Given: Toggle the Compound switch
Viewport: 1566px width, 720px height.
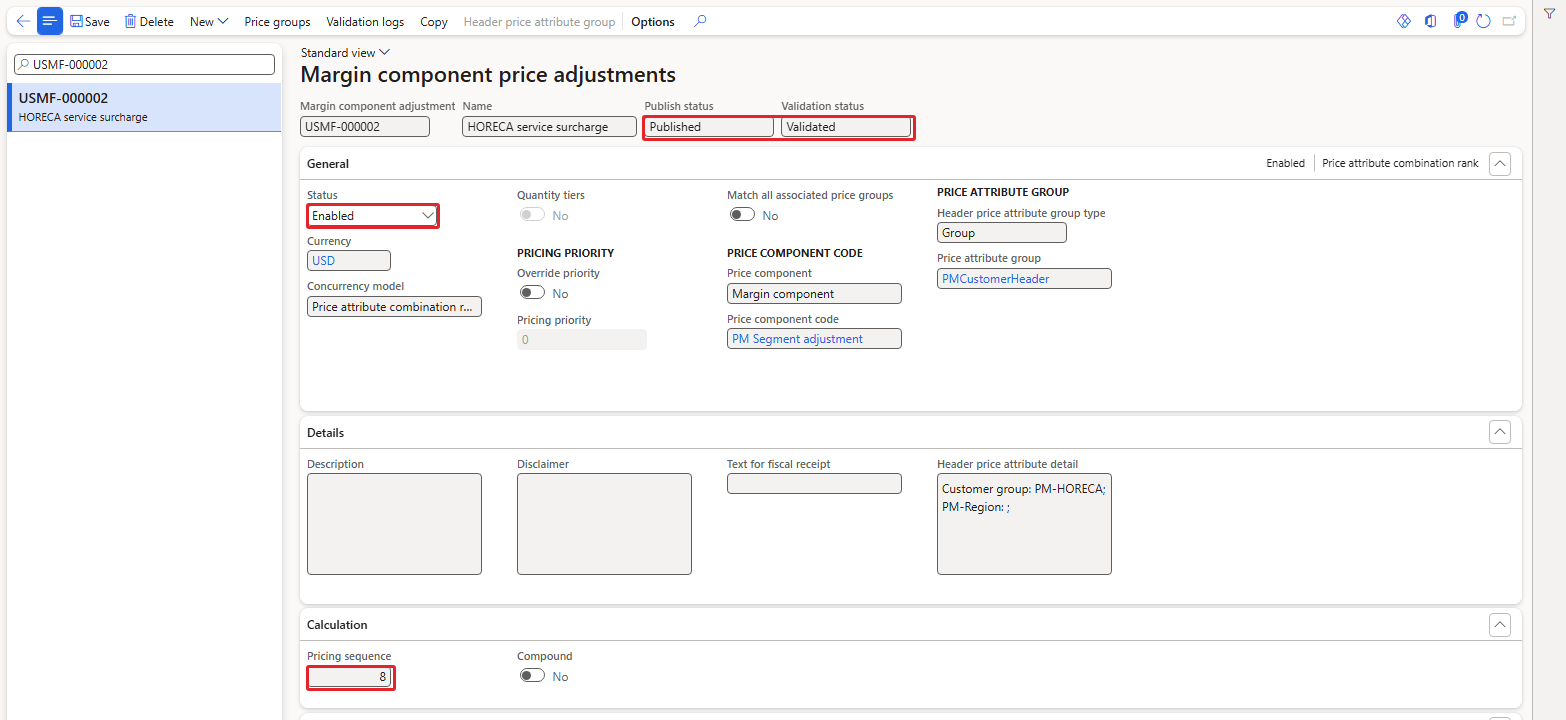Looking at the screenshot, I should (532, 676).
